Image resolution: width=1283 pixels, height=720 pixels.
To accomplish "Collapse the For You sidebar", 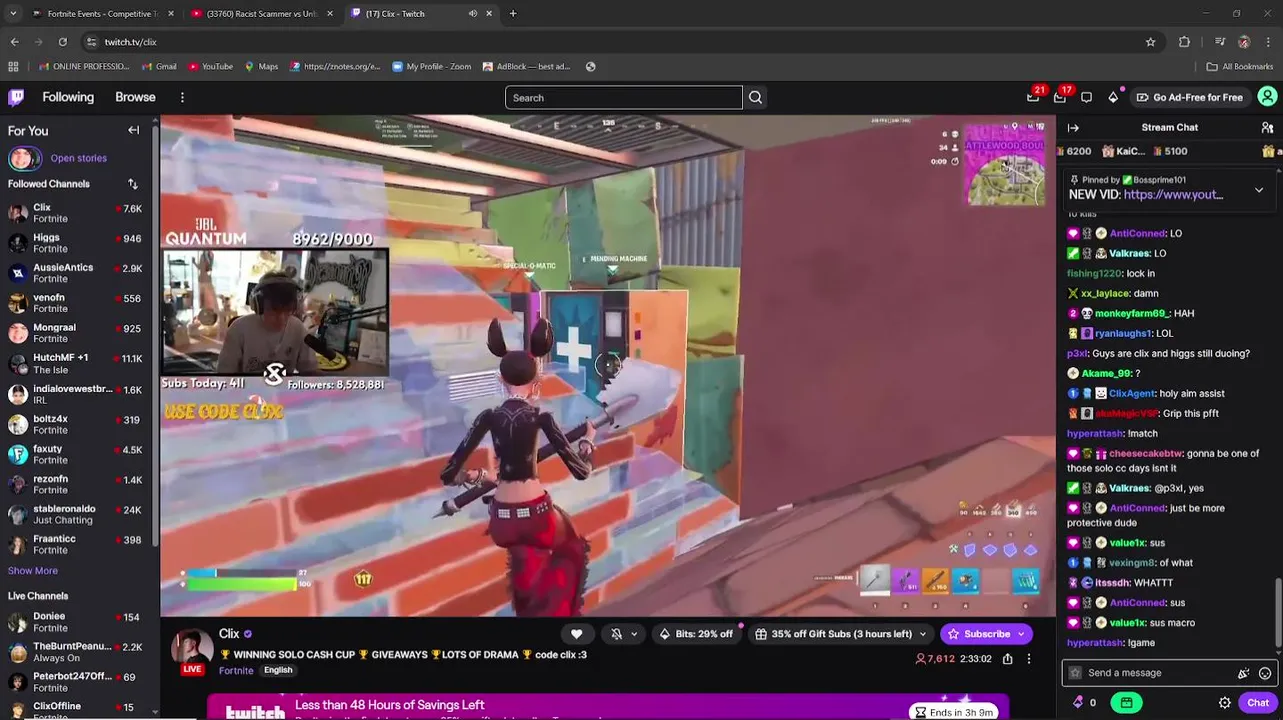I will [133, 130].
